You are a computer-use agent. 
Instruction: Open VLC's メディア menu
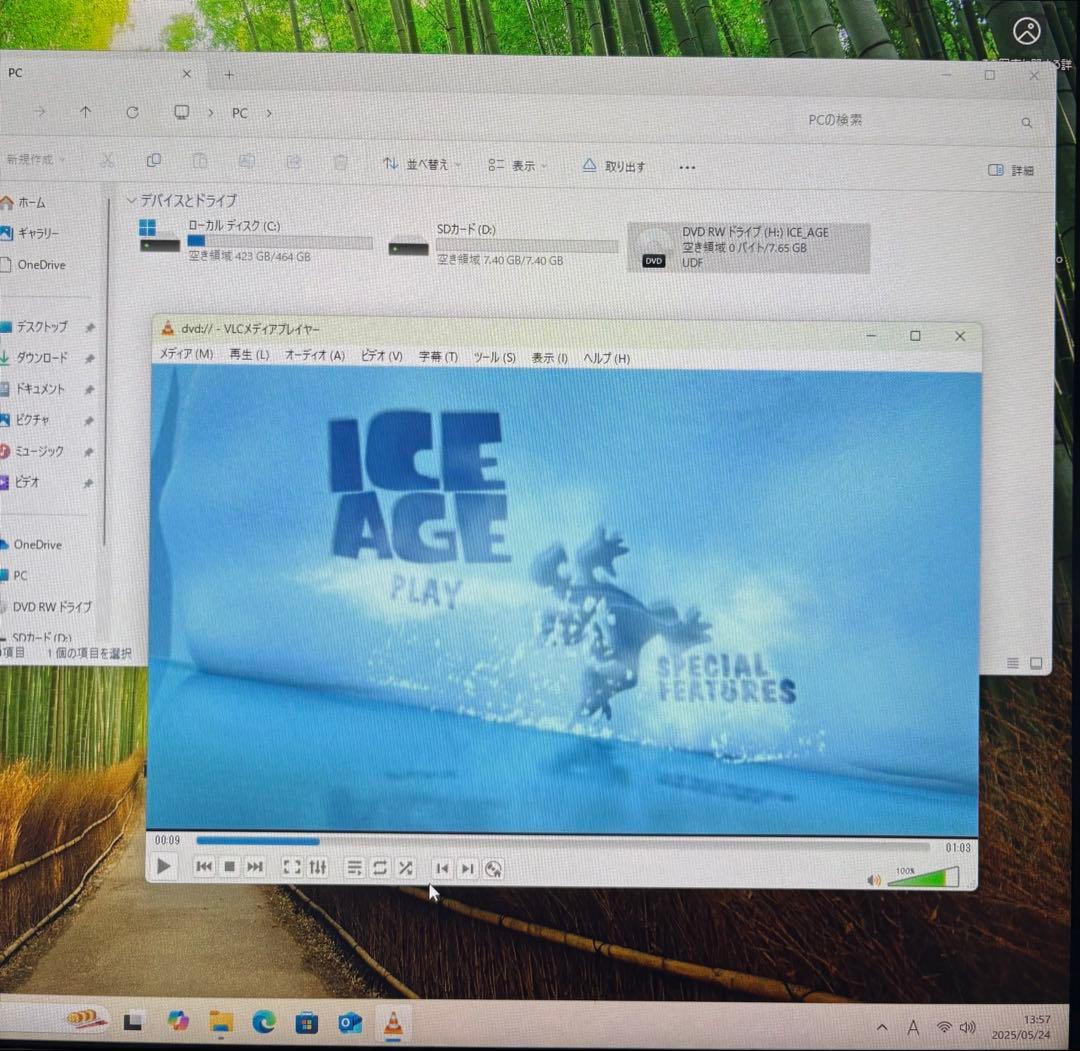pos(185,357)
